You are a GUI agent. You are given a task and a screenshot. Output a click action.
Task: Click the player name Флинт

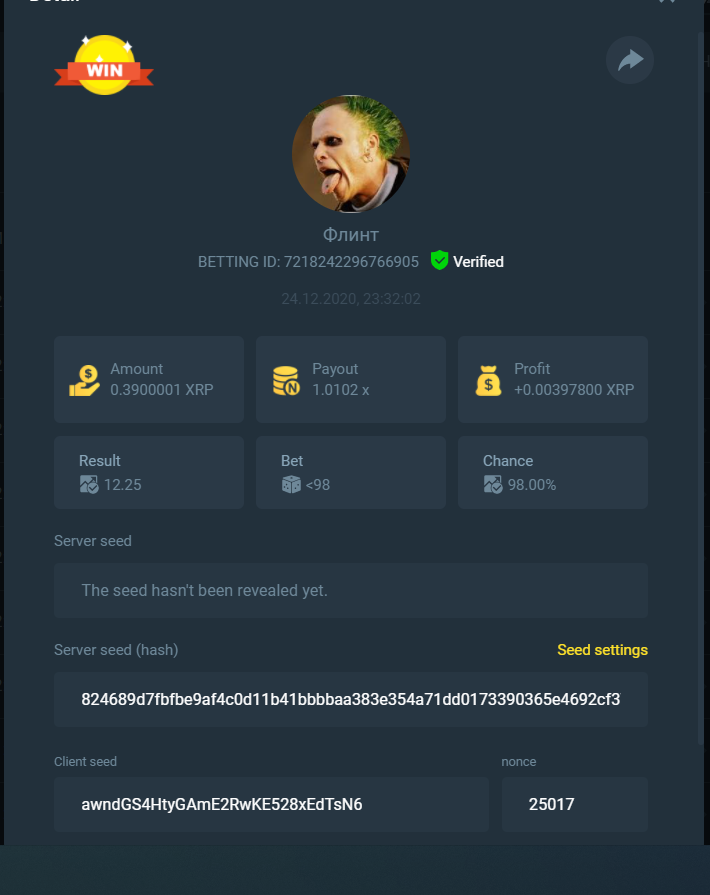click(x=350, y=235)
